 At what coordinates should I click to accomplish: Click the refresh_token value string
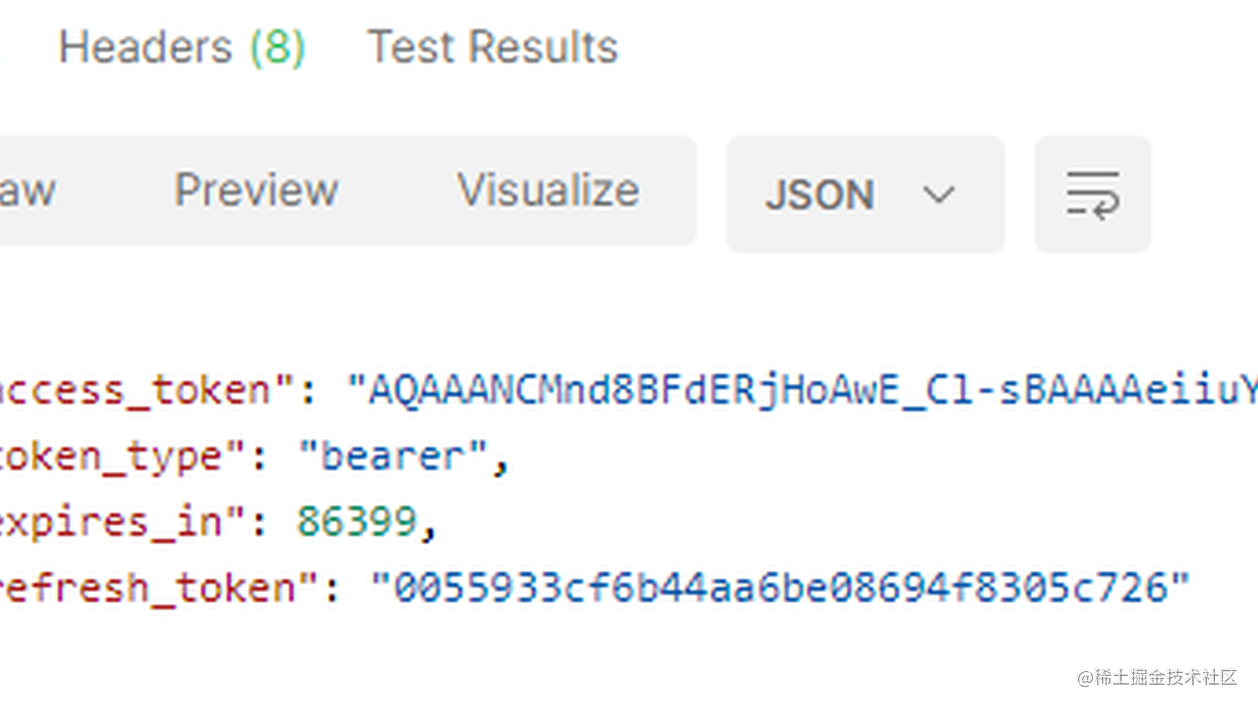coord(780,587)
